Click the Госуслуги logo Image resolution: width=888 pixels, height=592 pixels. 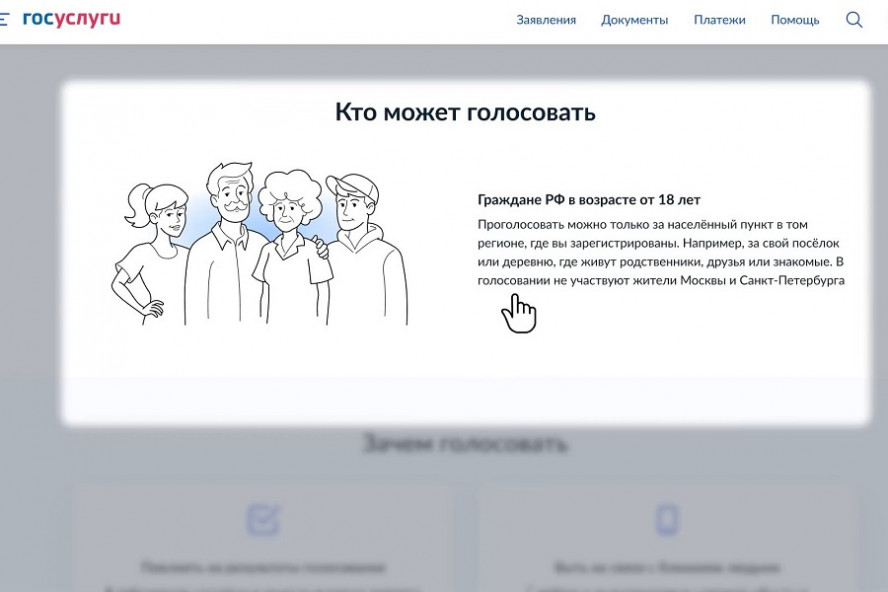71,19
